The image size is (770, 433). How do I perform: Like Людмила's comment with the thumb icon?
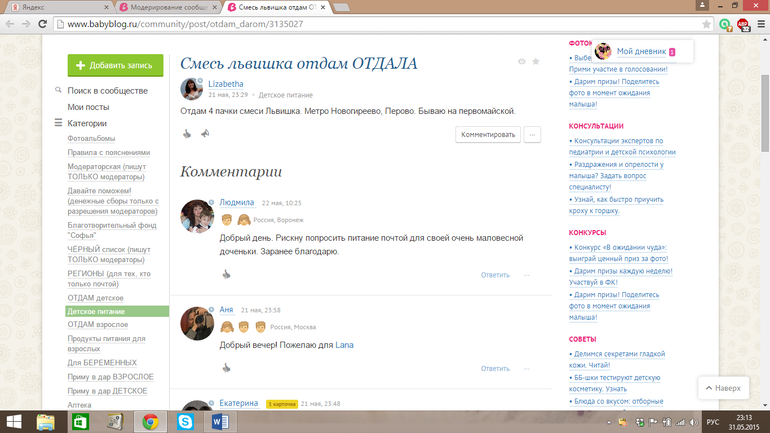pos(226,273)
